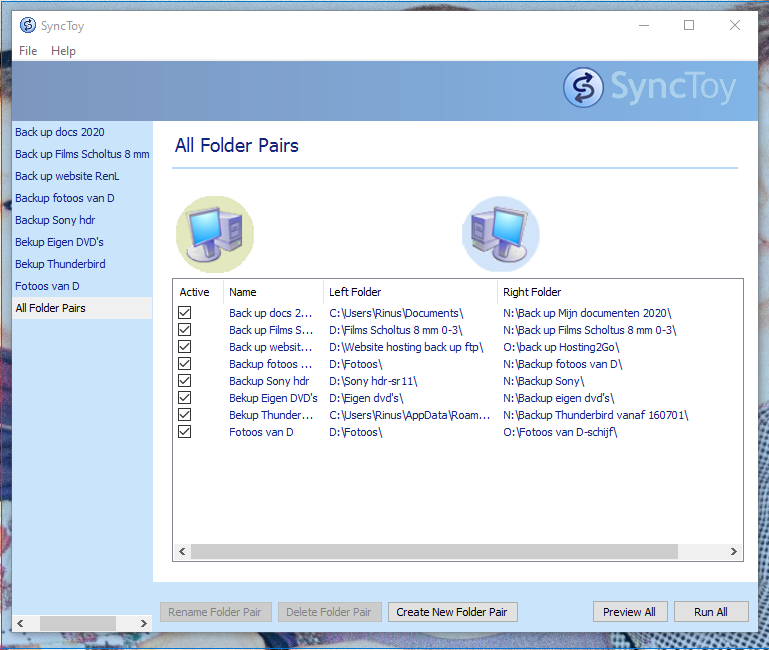The image size is (769, 650).
Task: Click the sidebar scroll left arrow
Action: pos(20,623)
